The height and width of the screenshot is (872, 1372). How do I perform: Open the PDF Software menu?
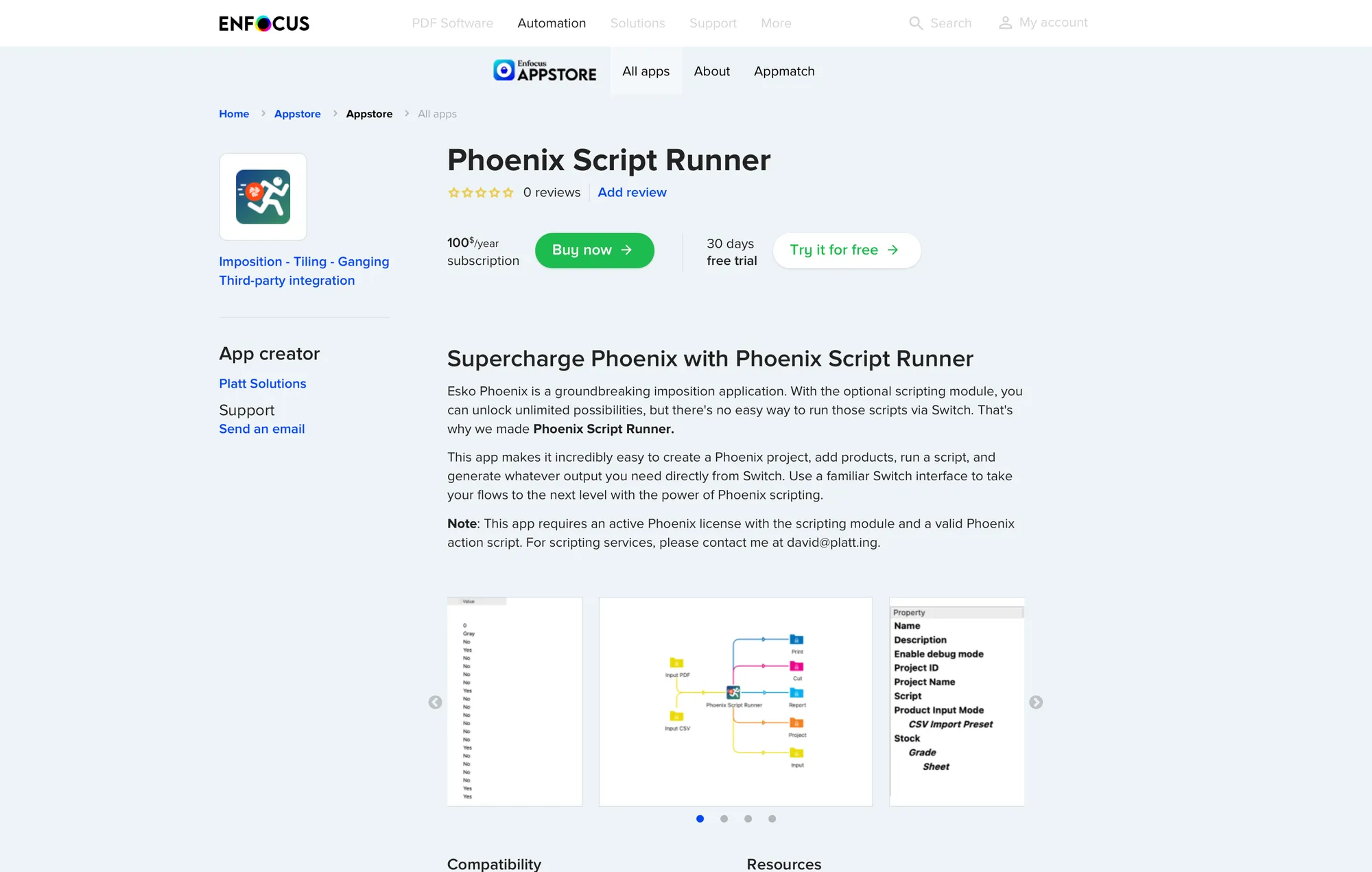click(x=452, y=23)
